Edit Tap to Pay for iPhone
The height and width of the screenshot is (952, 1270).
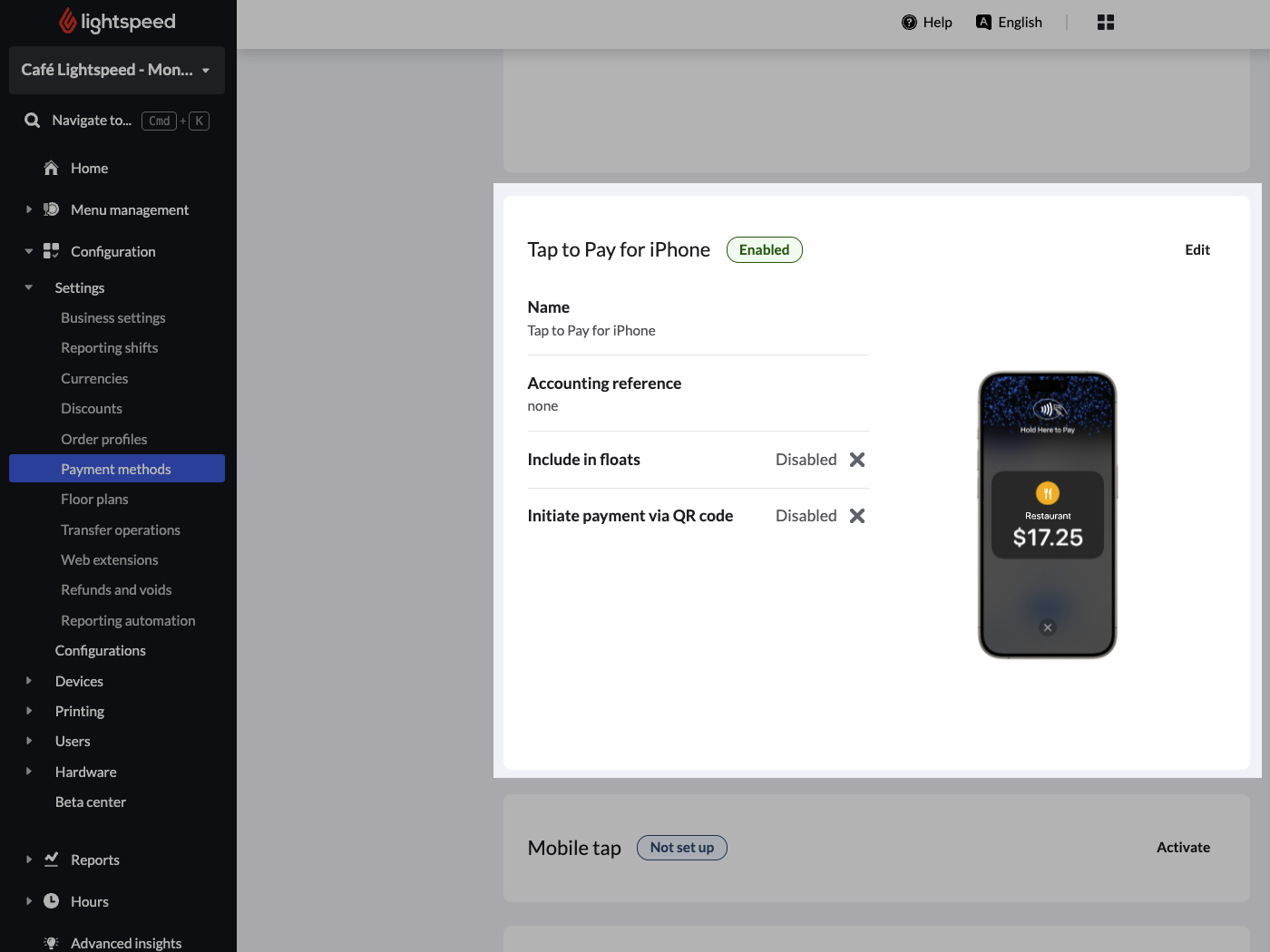1197,250
